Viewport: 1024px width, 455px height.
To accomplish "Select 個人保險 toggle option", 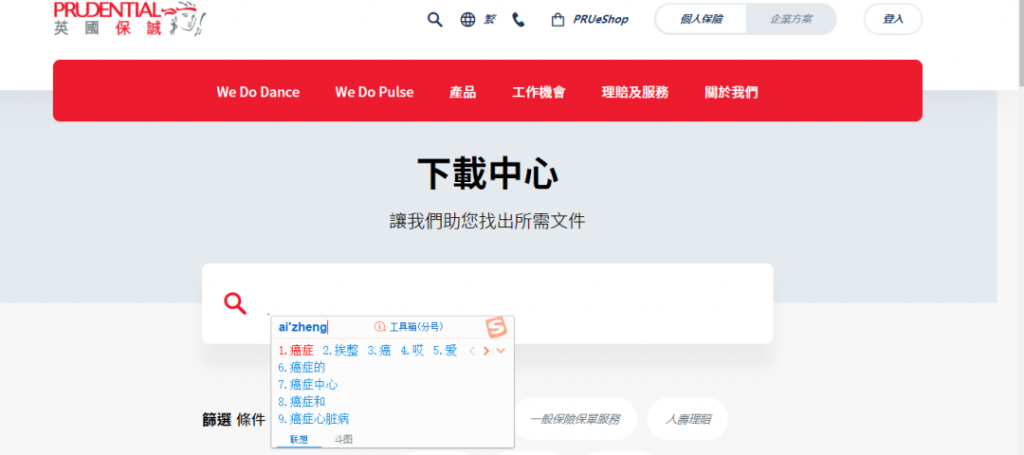I will click(701, 19).
